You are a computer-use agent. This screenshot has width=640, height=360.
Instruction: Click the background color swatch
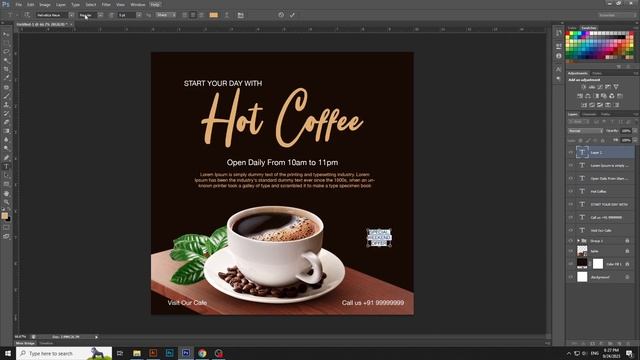(8, 219)
